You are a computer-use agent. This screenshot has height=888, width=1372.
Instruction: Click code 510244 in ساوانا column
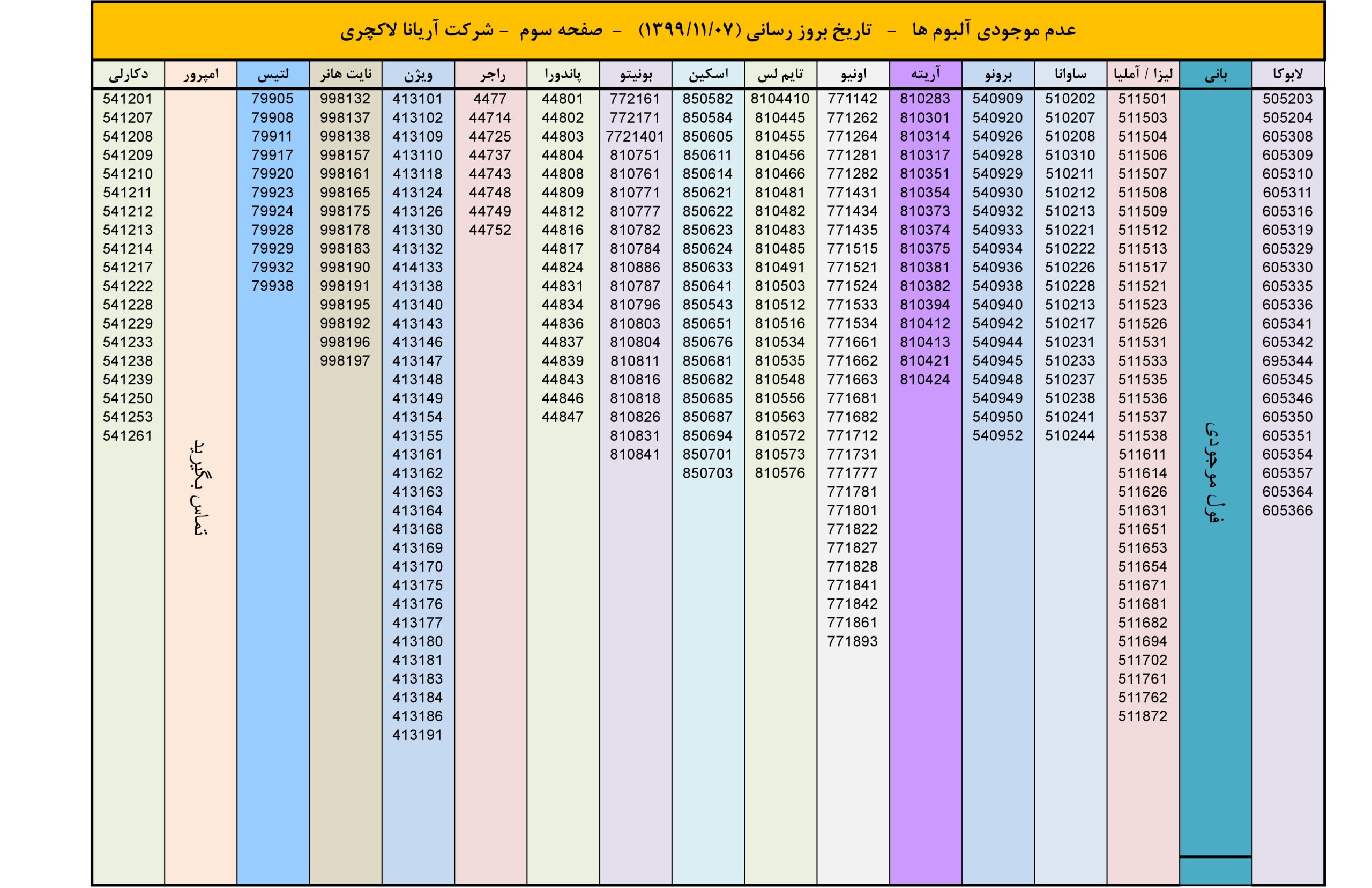click(x=1070, y=435)
